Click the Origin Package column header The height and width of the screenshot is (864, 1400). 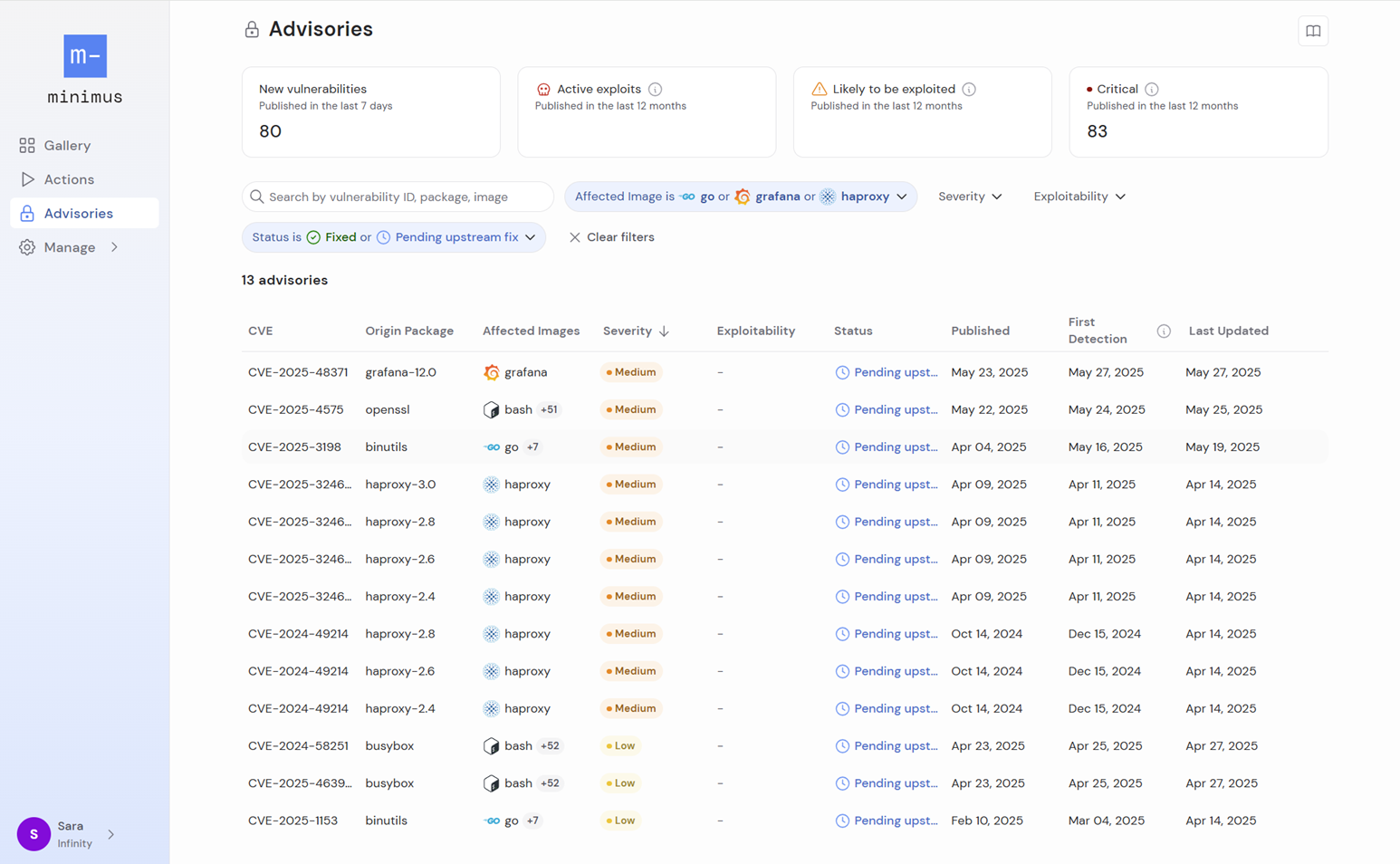(x=409, y=331)
